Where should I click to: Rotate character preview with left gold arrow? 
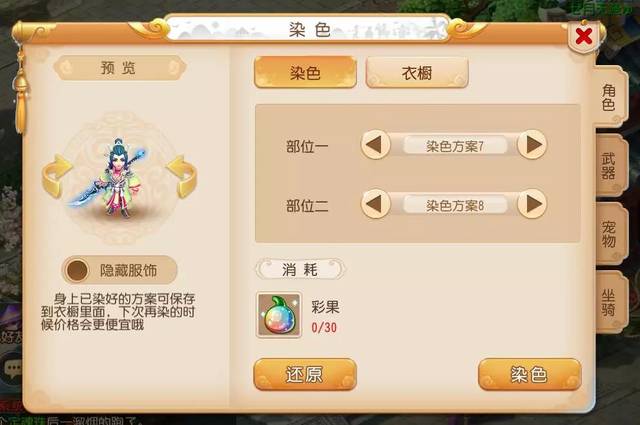(x=57, y=176)
